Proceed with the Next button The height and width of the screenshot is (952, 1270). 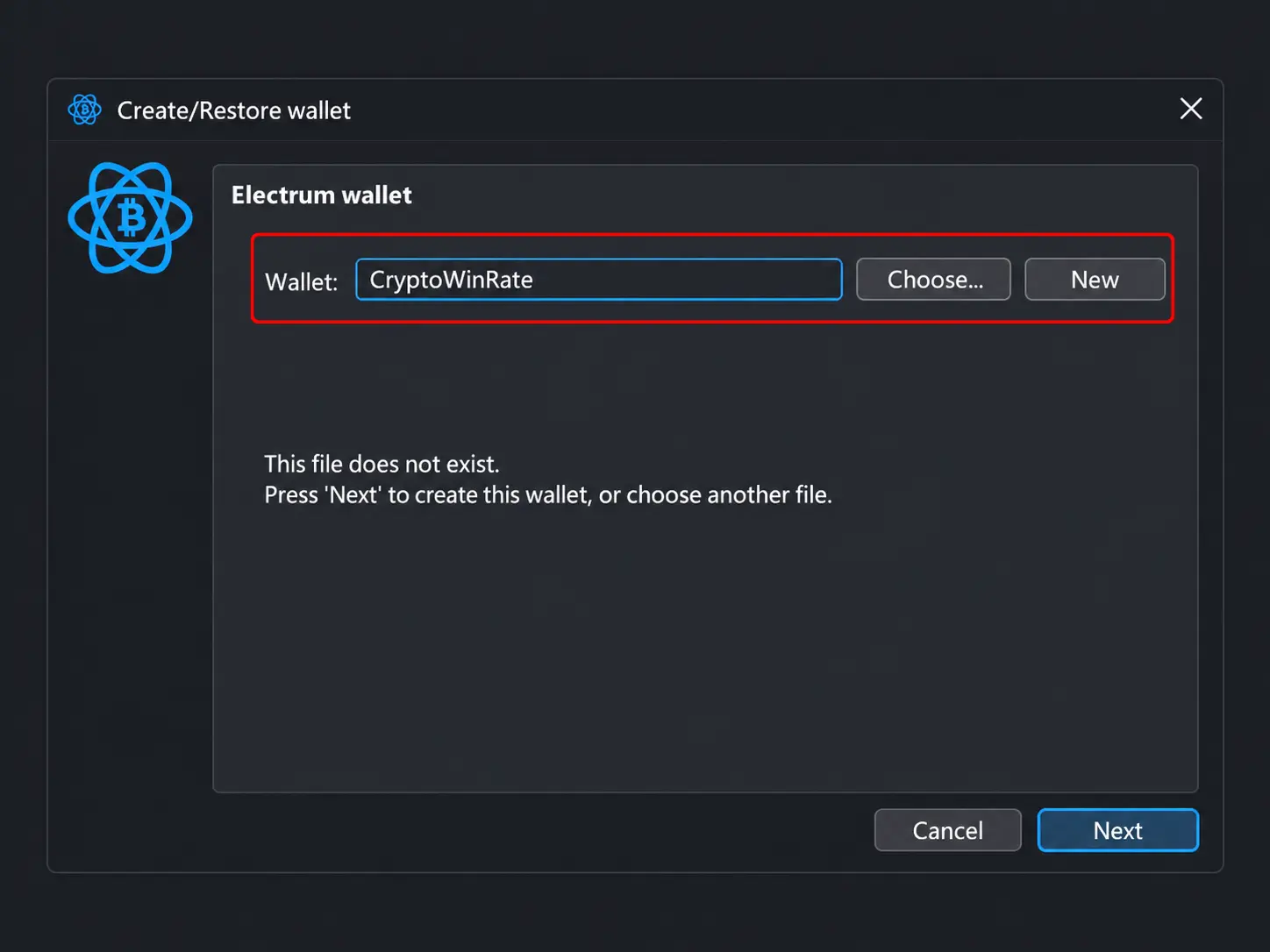click(x=1118, y=830)
